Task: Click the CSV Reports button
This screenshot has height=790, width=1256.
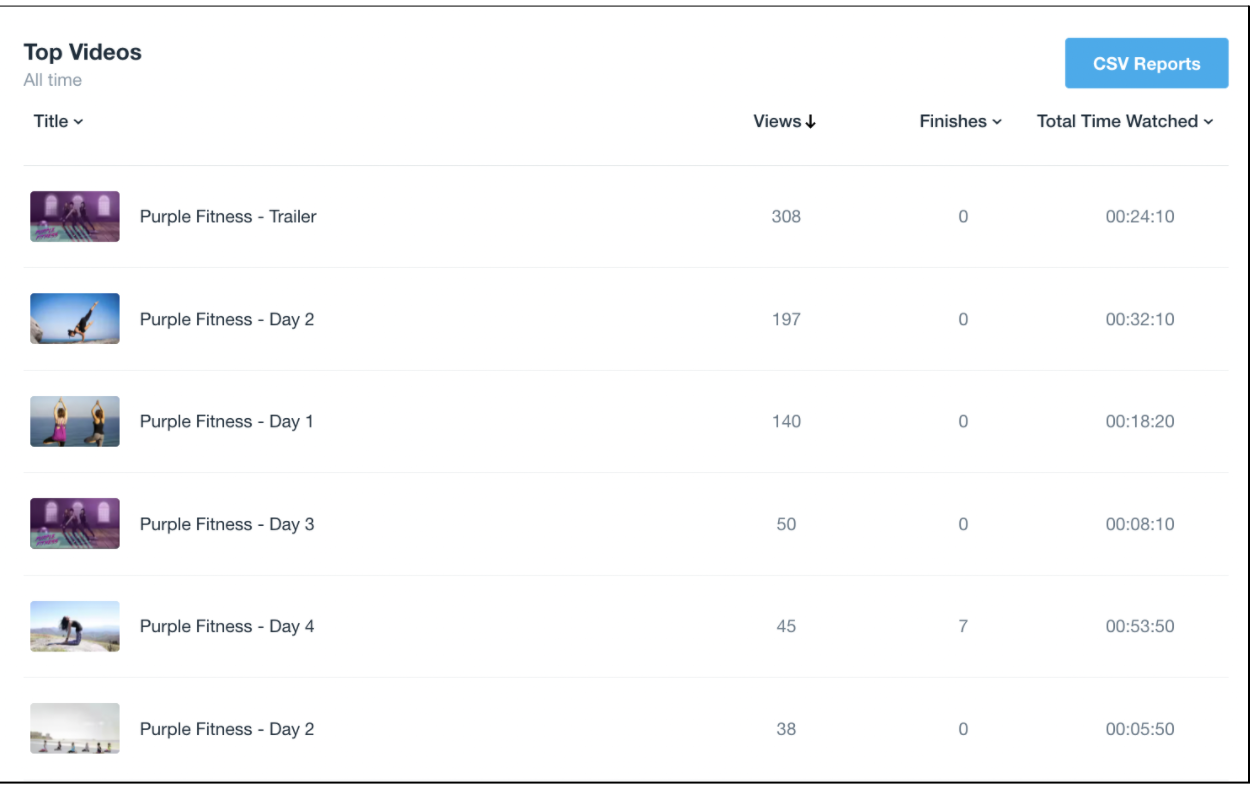Action: 1146,64
